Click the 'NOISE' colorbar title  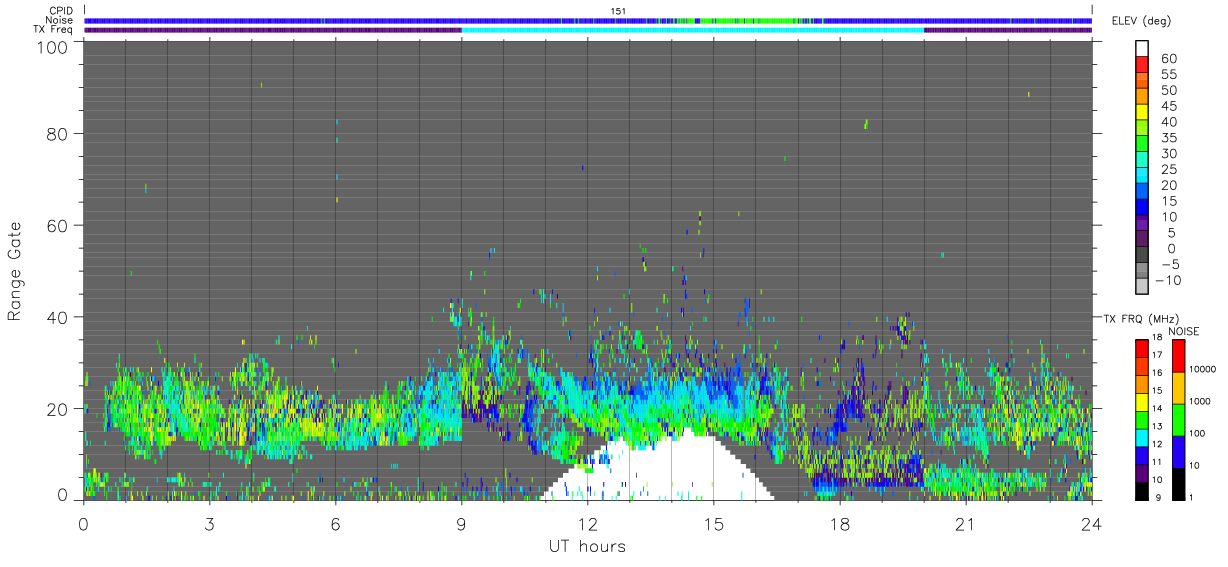point(1184,331)
